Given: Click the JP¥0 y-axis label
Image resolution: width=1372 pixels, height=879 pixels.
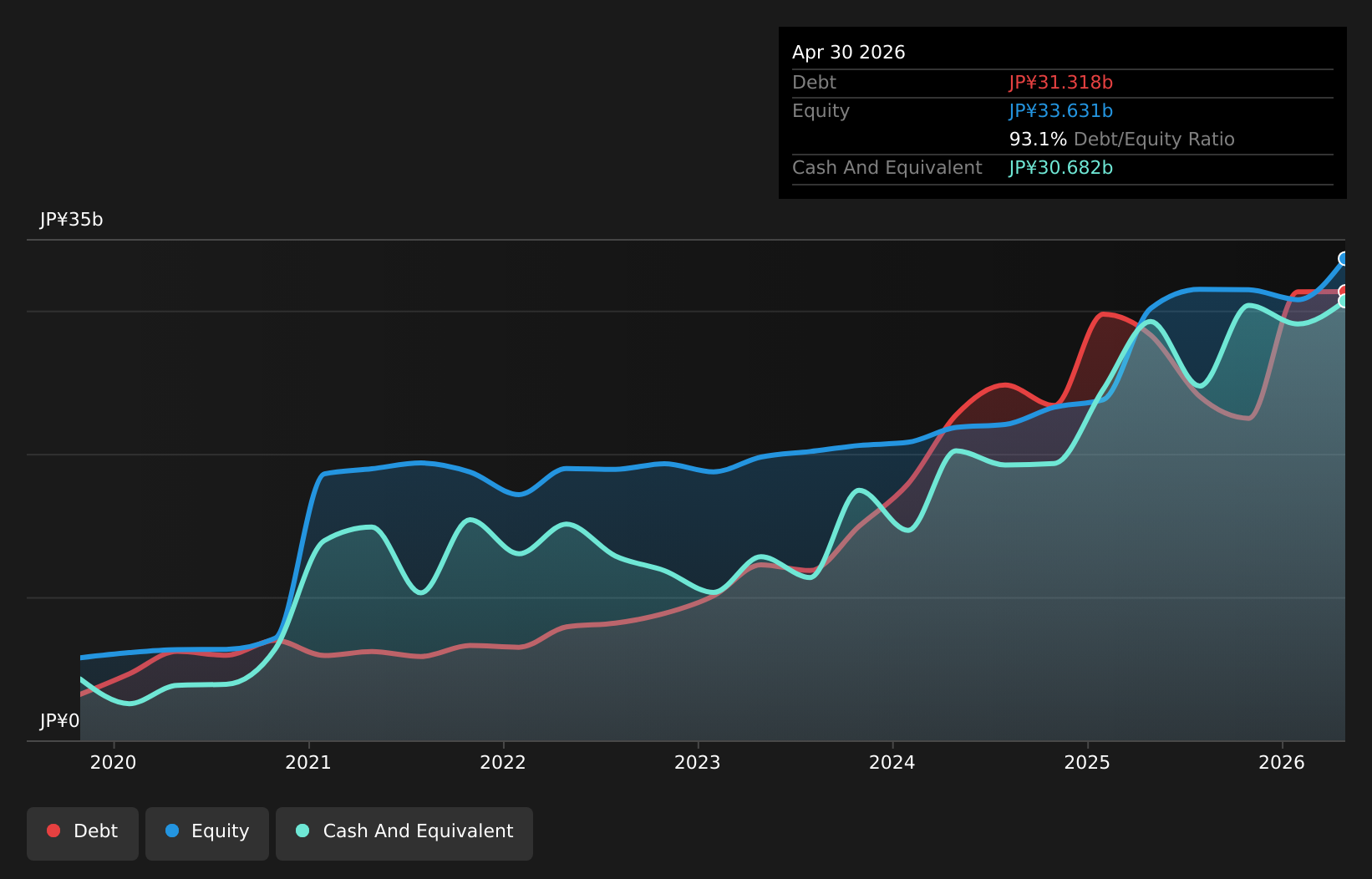Looking at the screenshot, I should [60, 721].
